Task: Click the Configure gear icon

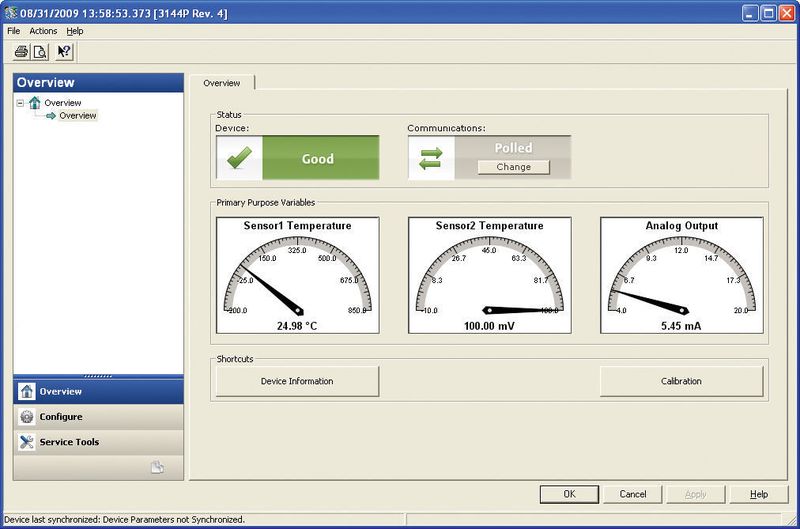Action: [x=27, y=417]
